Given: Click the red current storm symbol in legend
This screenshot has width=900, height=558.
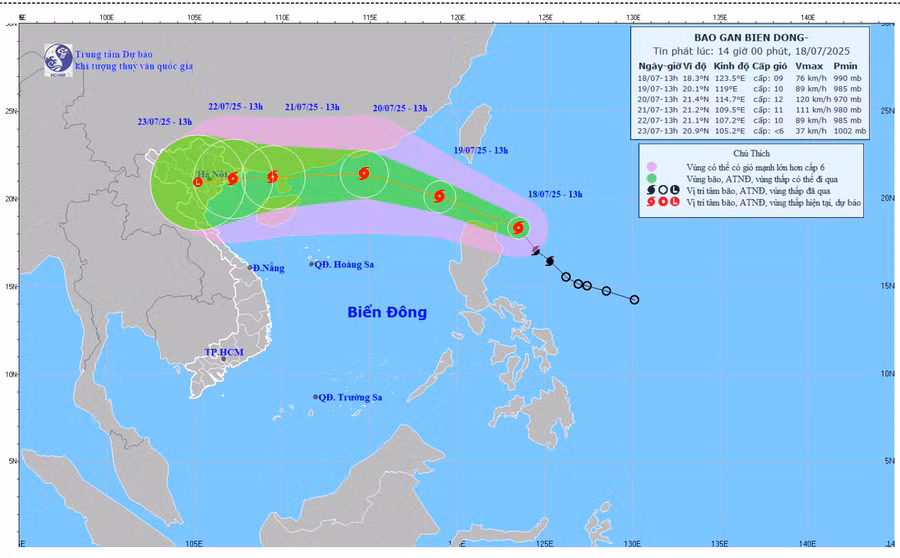Looking at the screenshot, I should 650,200.
